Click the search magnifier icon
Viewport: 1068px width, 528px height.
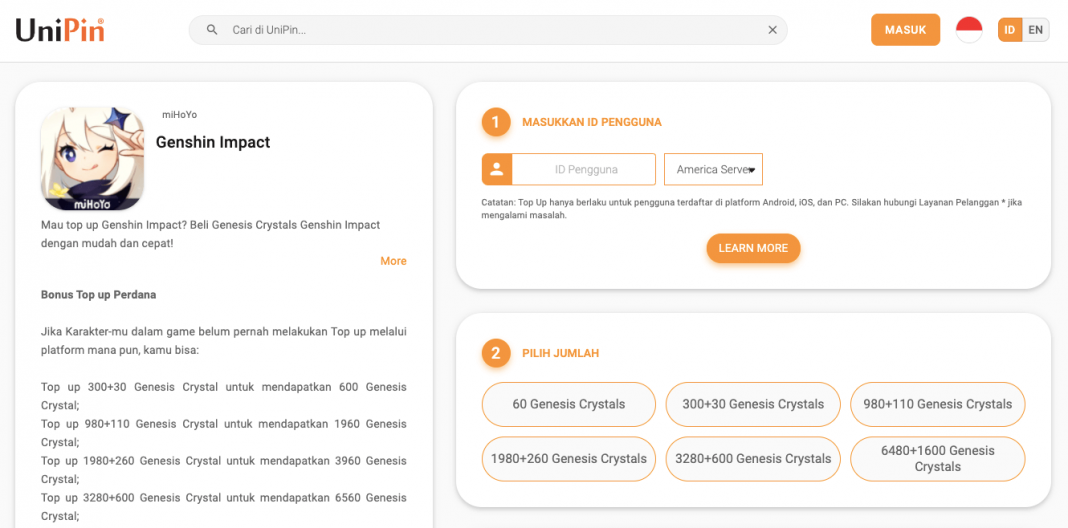[x=212, y=30]
